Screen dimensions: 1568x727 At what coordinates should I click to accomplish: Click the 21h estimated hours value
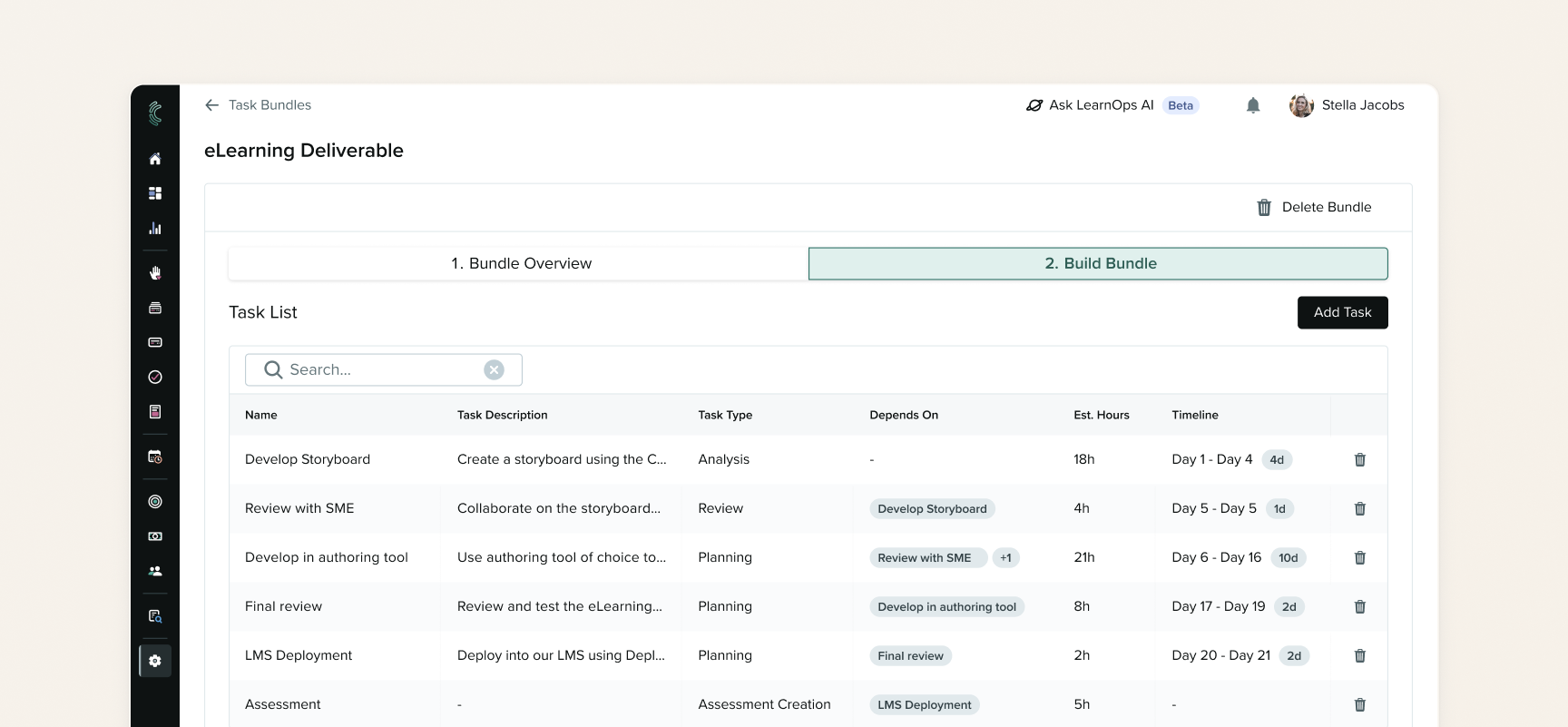(x=1084, y=557)
